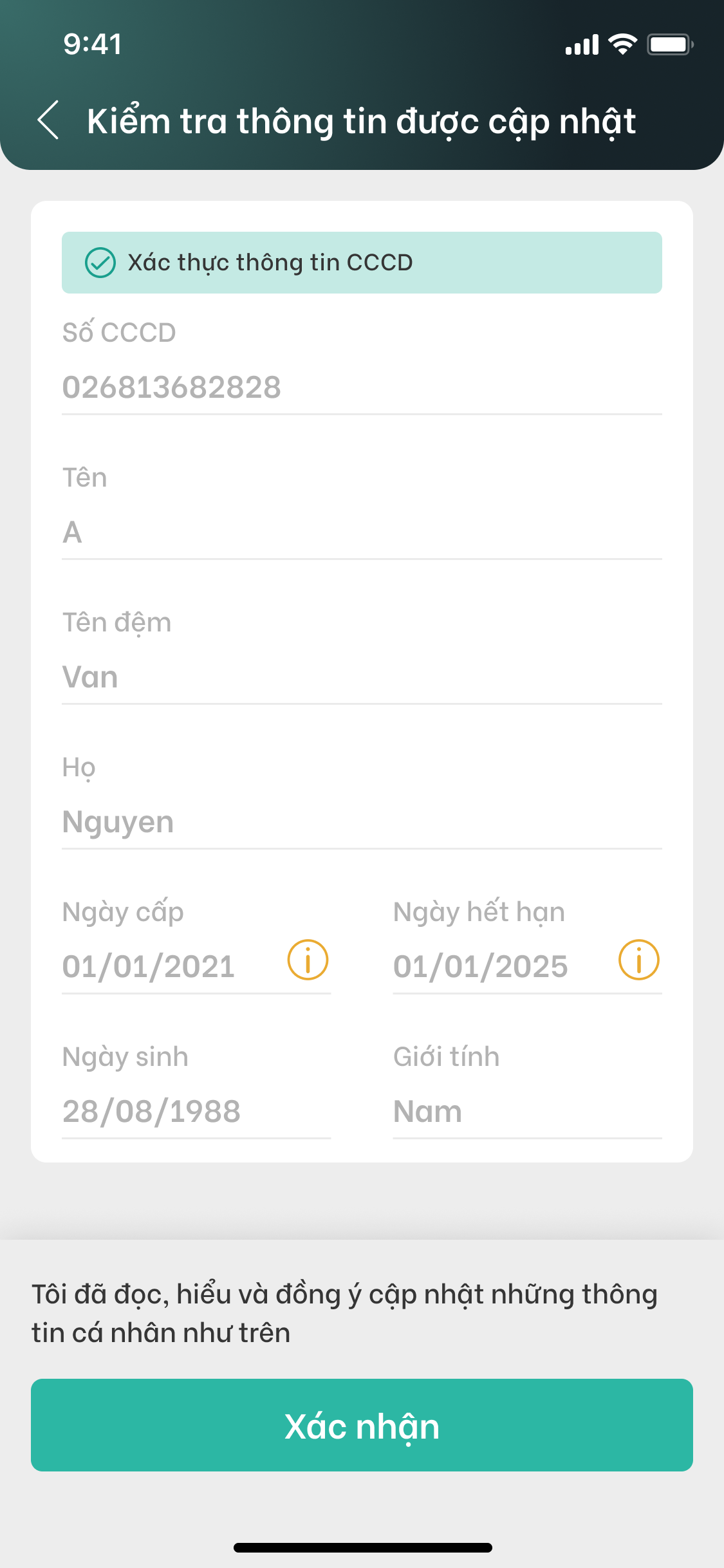Tap the consent text about updating information
Viewport: 724px width, 1568px height.
tap(345, 1313)
